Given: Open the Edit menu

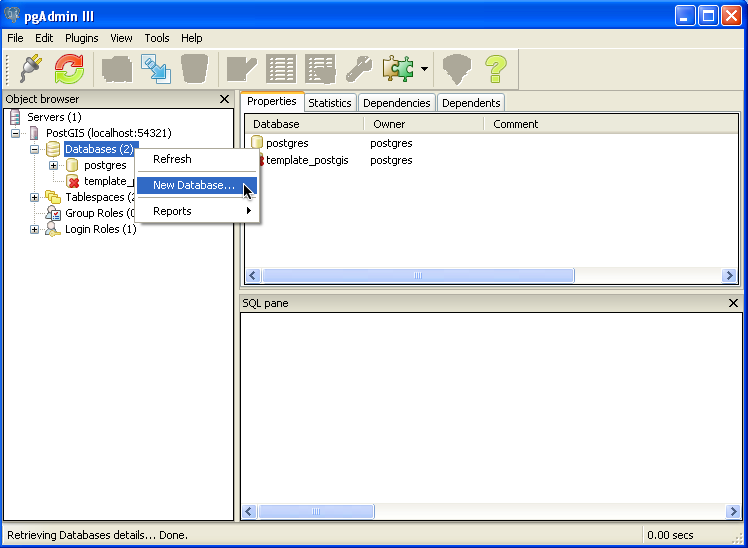Looking at the screenshot, I should pyautogui.click(x=44, y=38).
